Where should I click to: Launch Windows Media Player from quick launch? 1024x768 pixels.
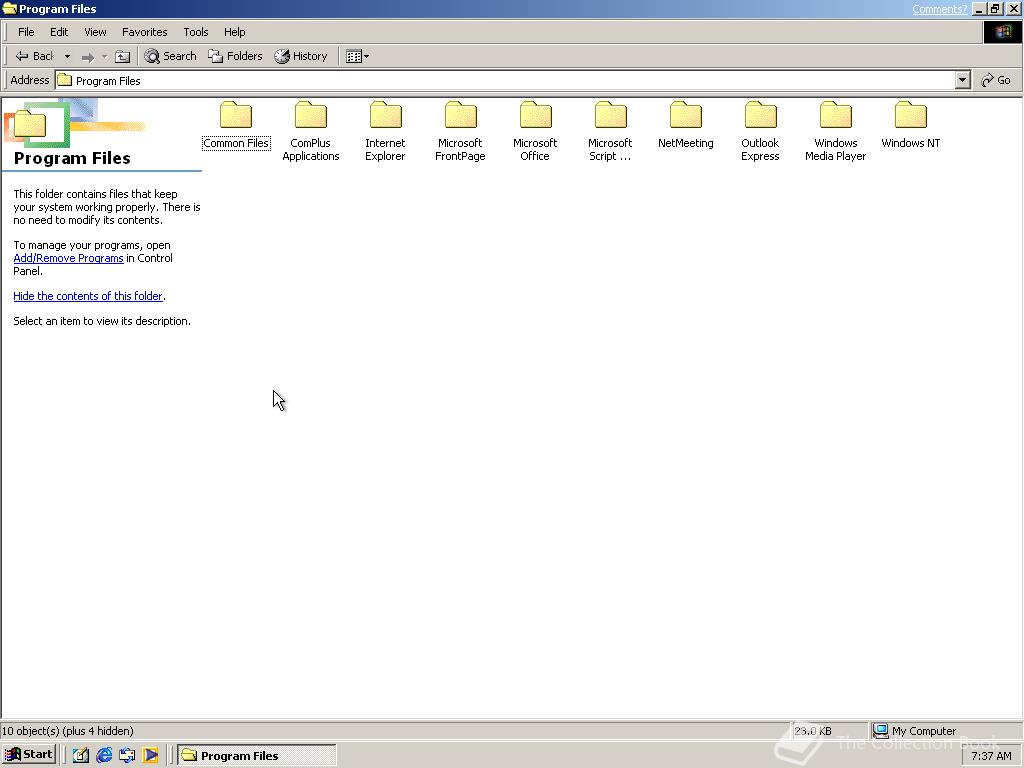(x=150, y=755)
